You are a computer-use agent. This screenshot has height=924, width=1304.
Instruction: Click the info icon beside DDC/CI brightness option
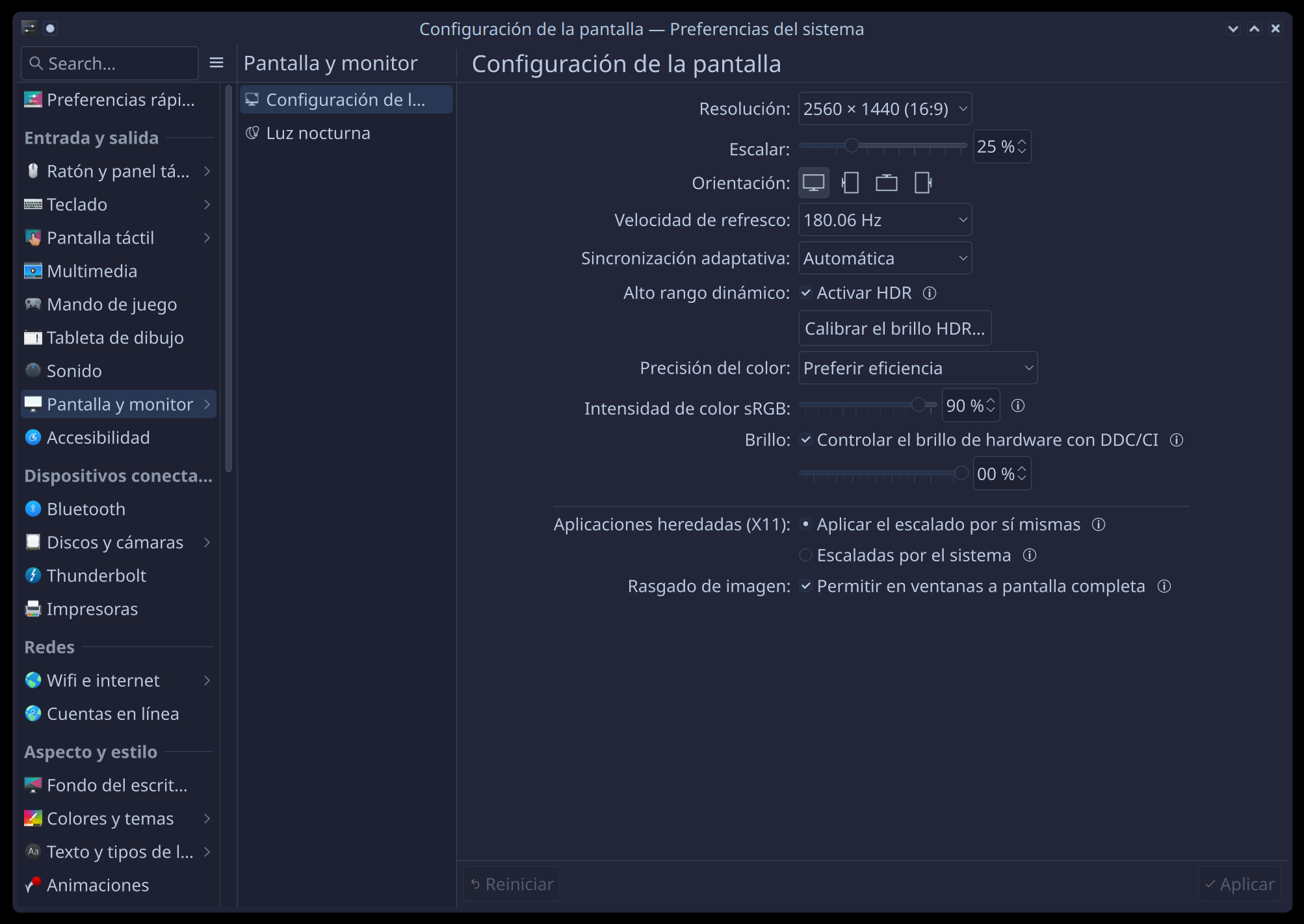coord(1177,440)
